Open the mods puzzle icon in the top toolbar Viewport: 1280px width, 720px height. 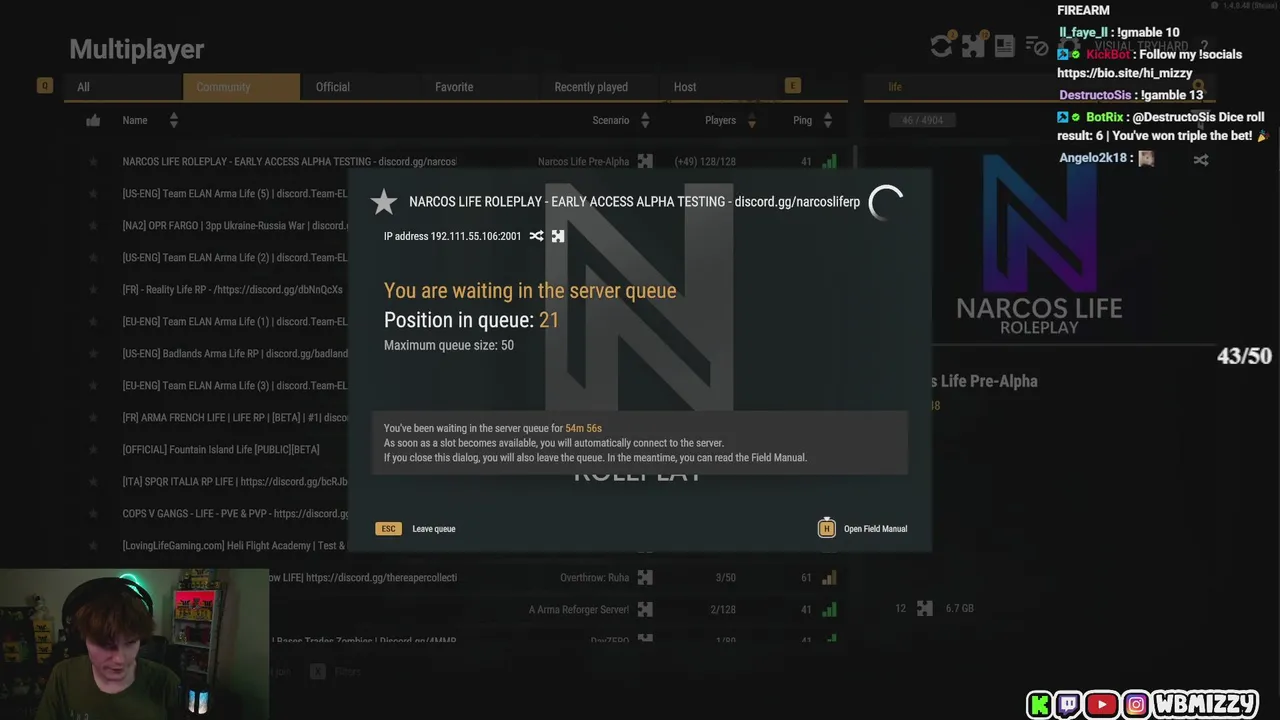(973, 46)
